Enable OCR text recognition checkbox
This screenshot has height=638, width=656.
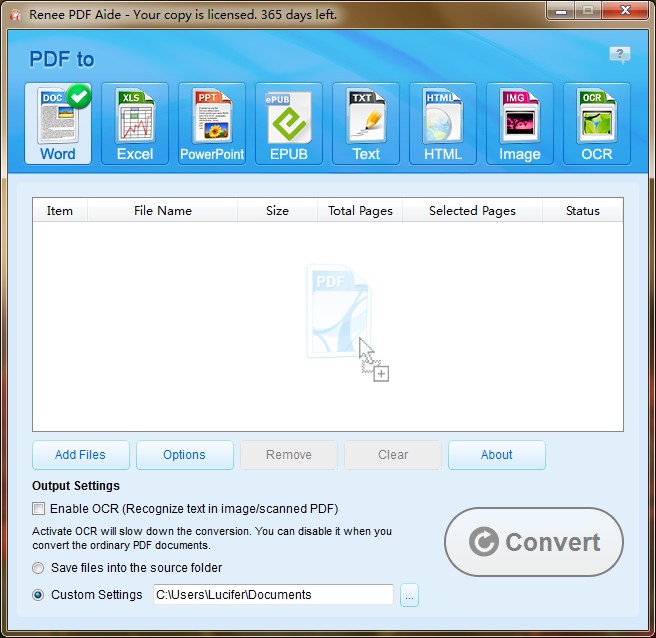pyautogui.click(x=39, y=509)
